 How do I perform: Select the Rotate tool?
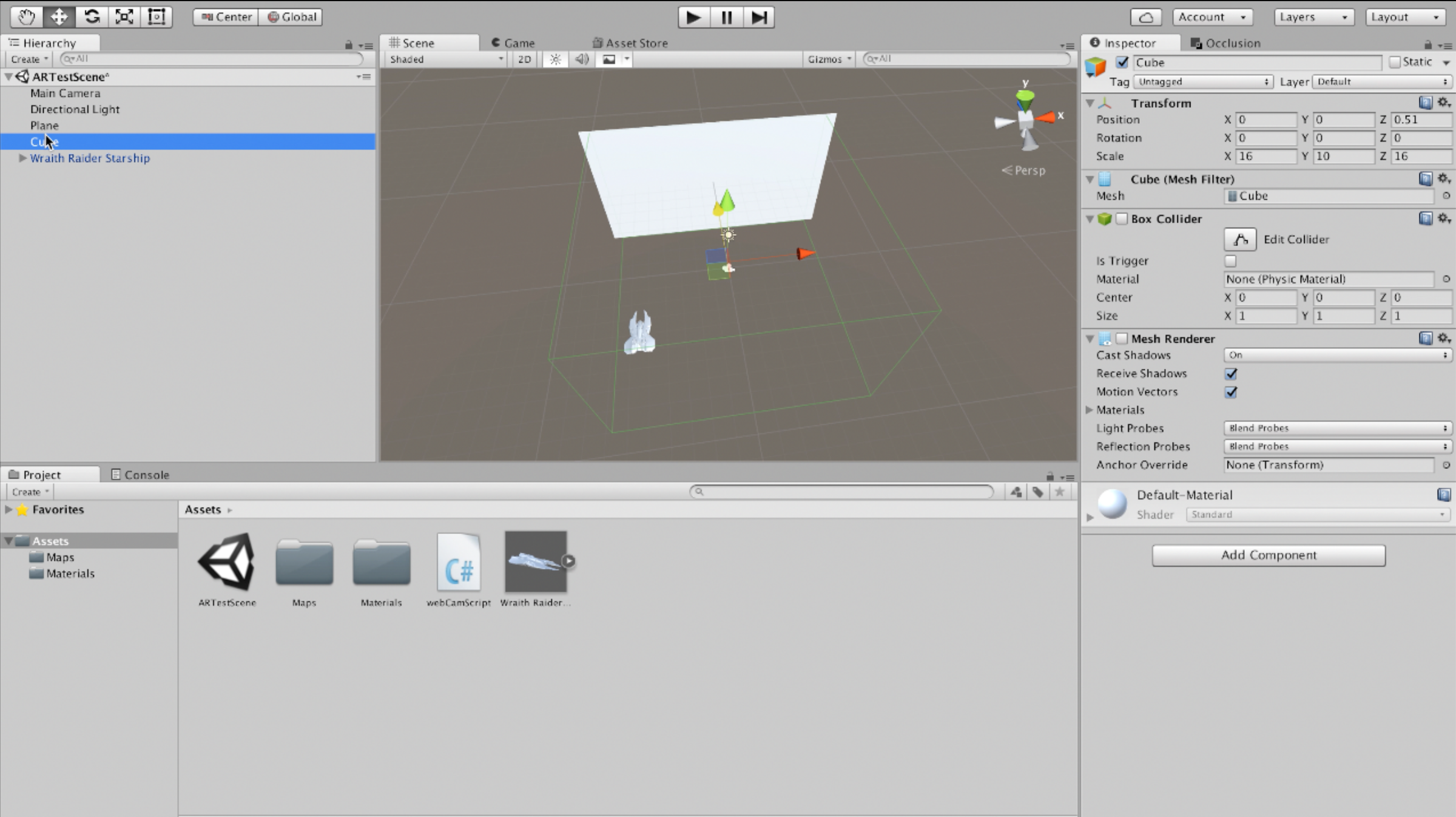coord(92,17)
